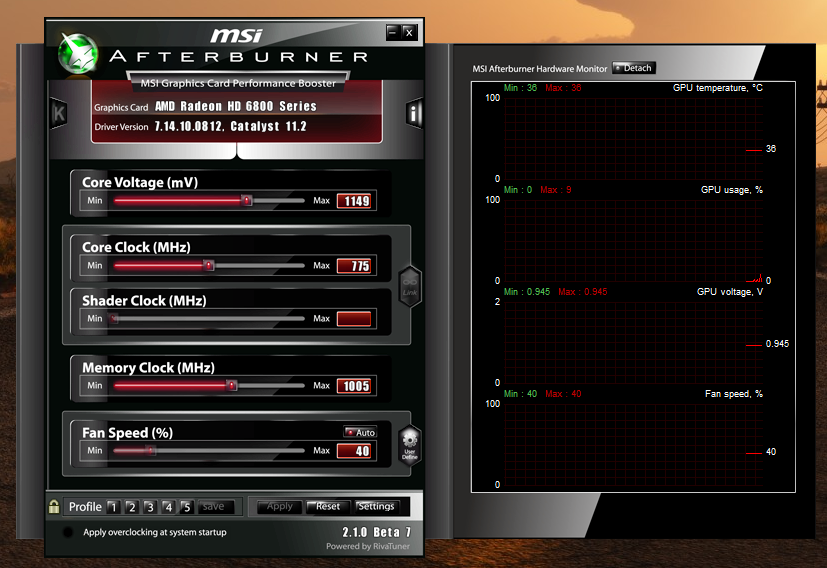Open the information i icon

pos(415,113)
